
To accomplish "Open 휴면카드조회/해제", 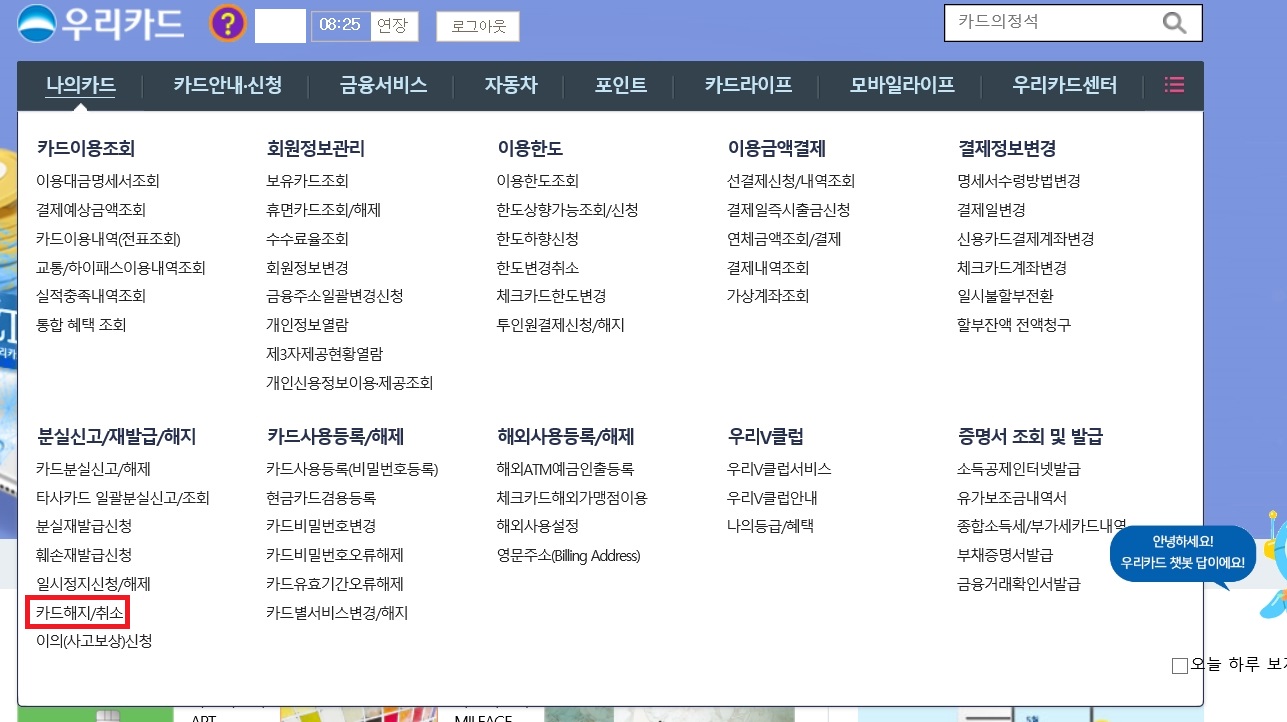I will tap(323, 210).
